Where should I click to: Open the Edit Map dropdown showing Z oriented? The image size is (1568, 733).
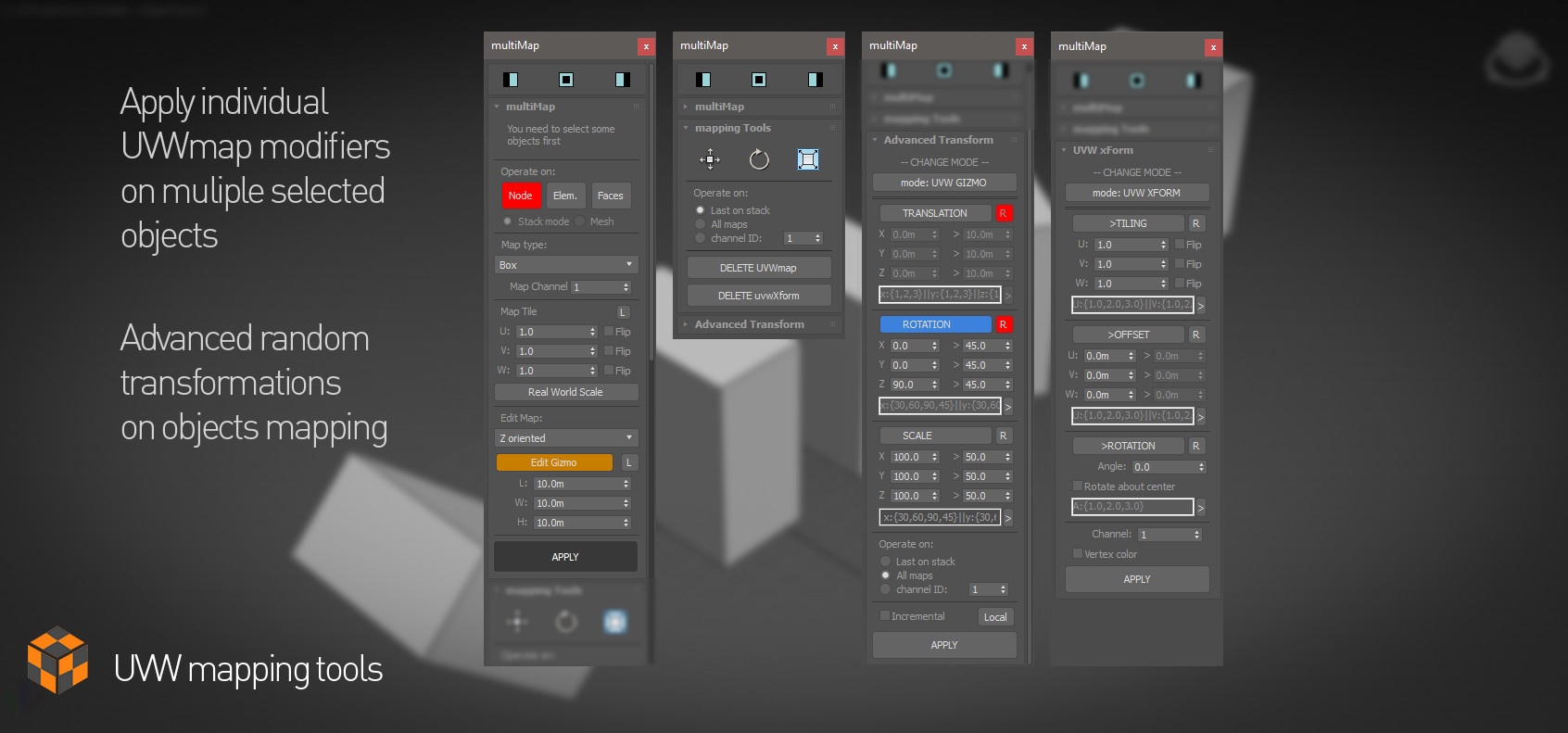566,438
